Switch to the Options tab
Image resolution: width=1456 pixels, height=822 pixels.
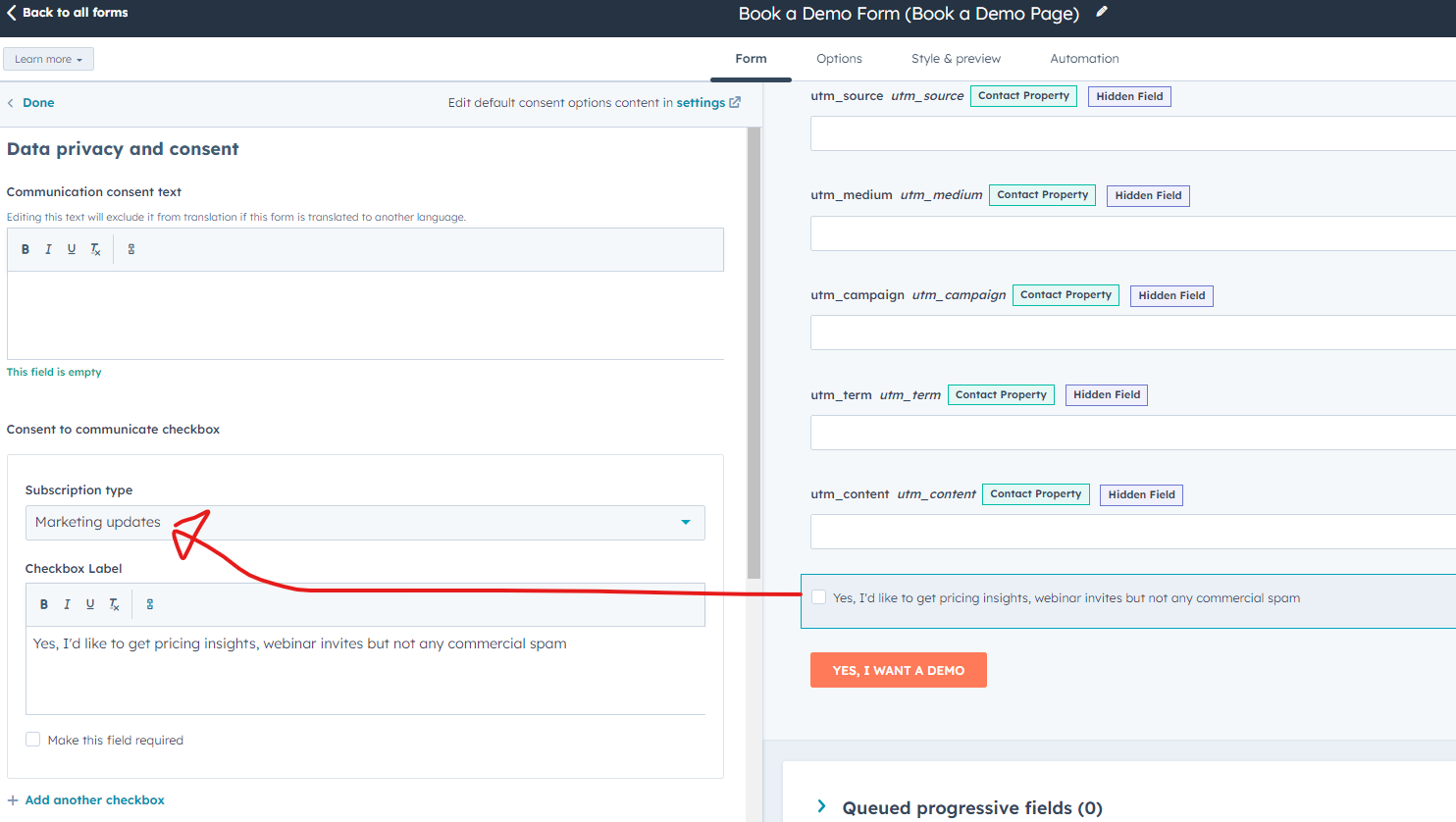[x=839, y=59]
